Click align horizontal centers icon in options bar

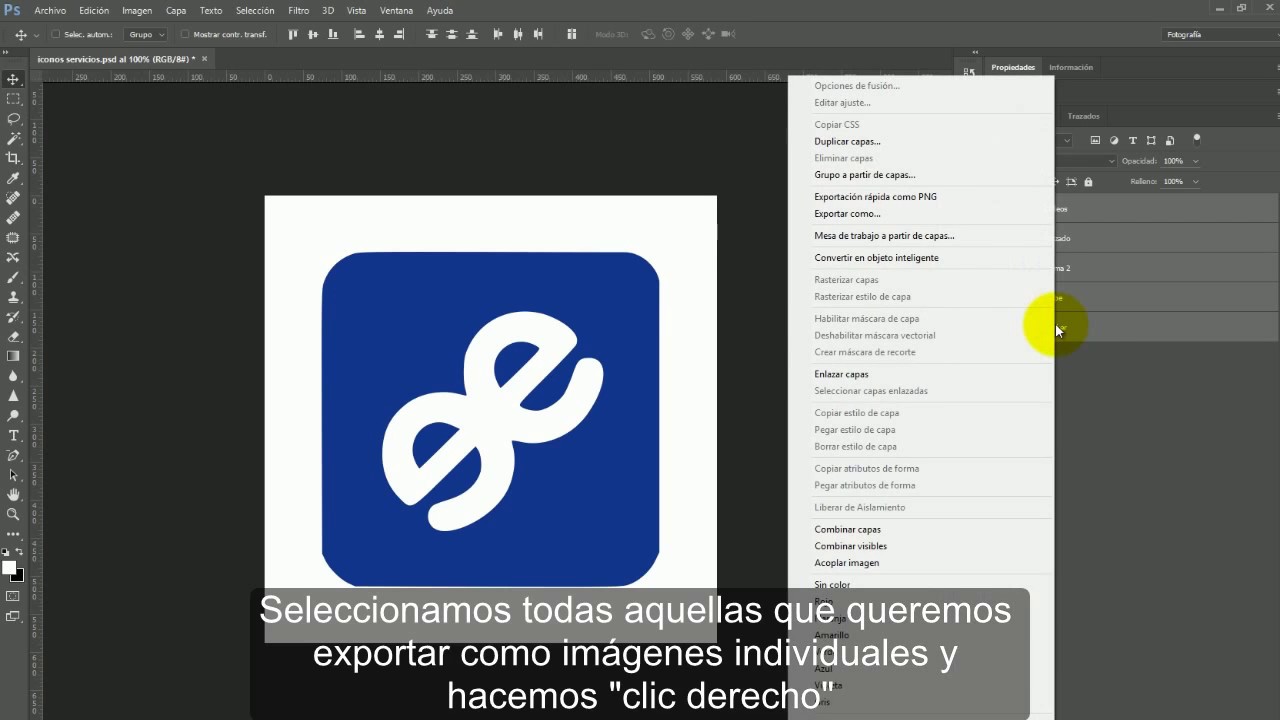(x=379, y=34)
